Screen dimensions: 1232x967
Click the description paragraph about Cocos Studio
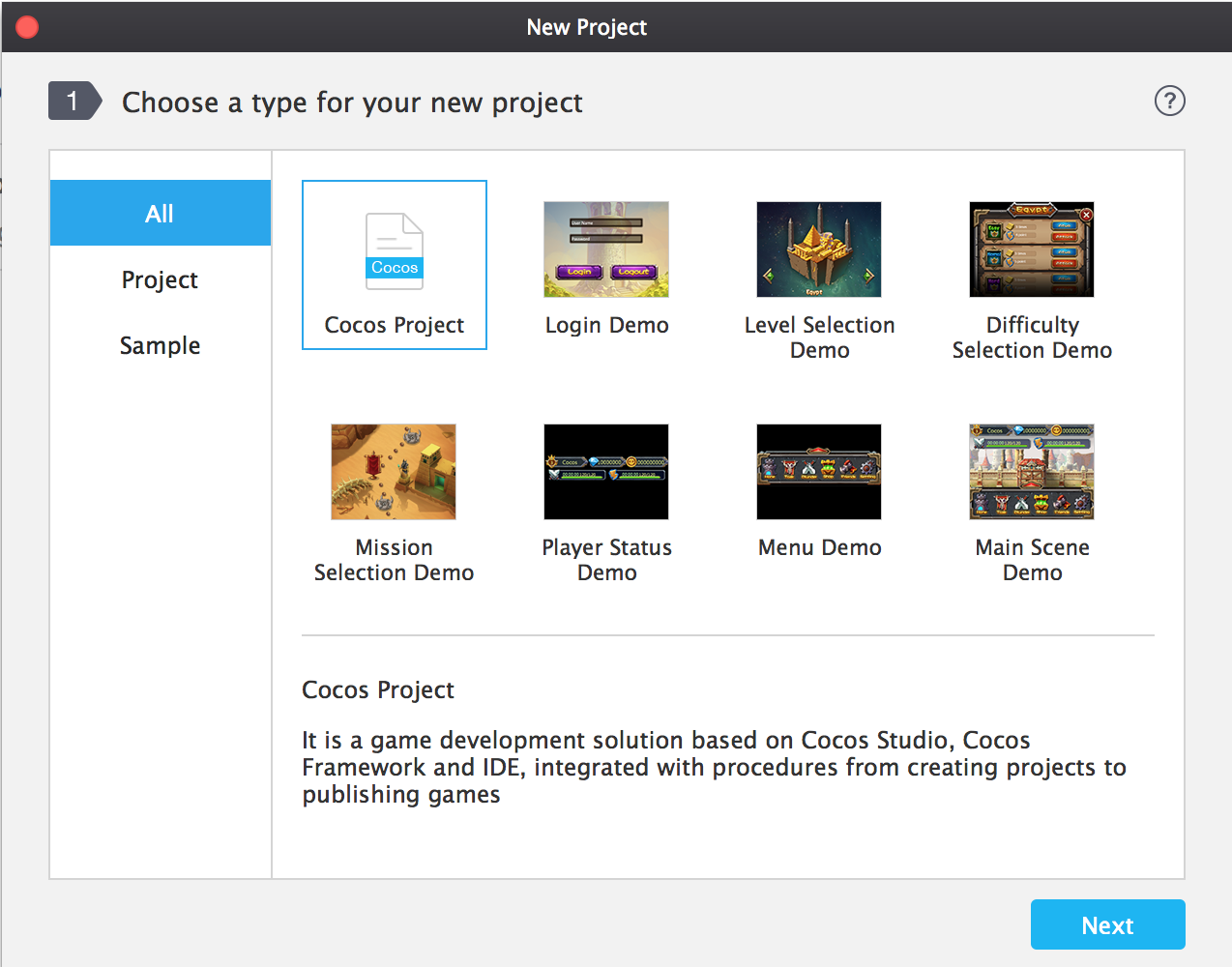pyautogui.click(x=714, y=767)
